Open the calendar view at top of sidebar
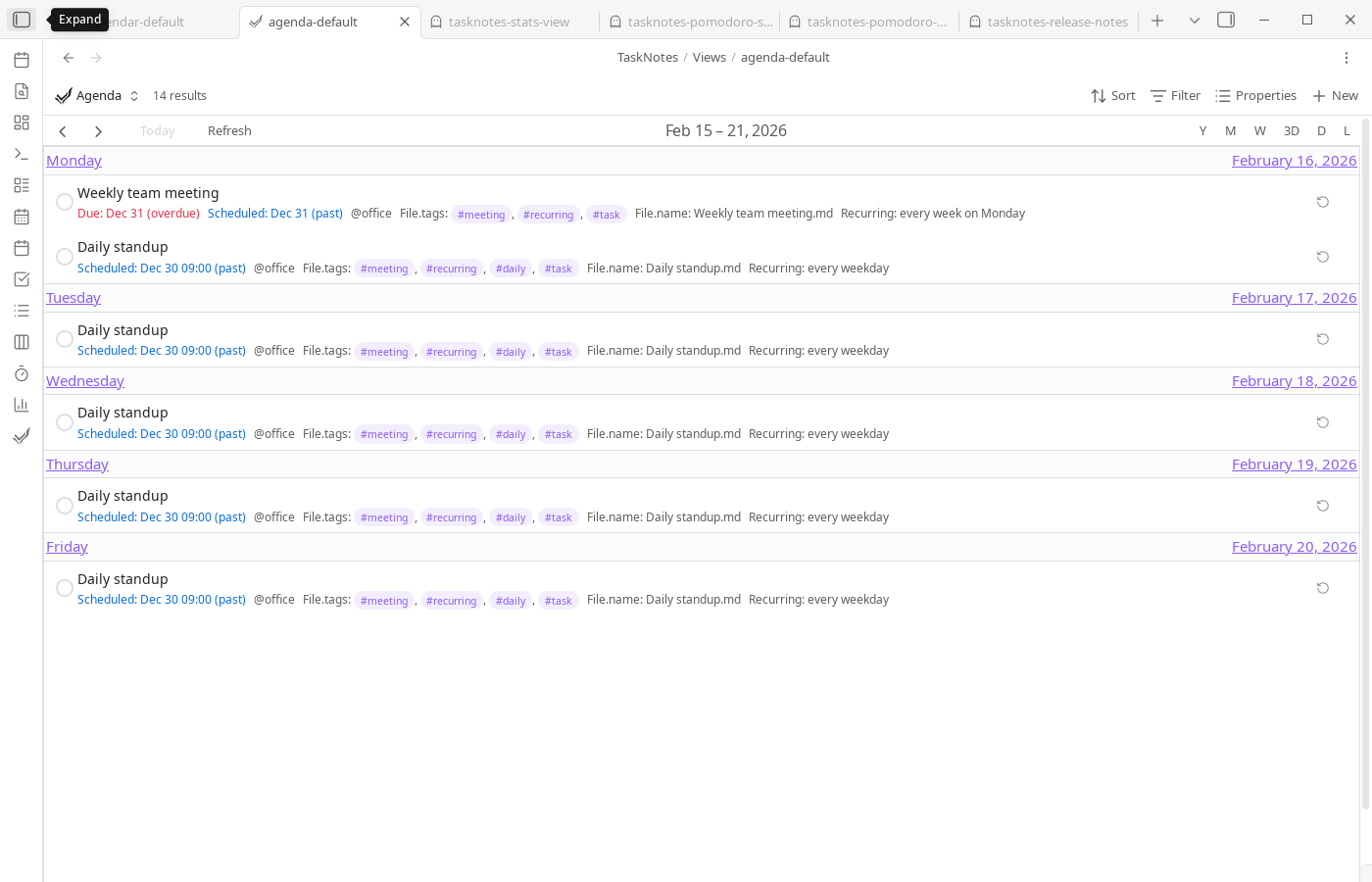The height and width of the screenshot is (882, 1372). [x=22, y=60]
